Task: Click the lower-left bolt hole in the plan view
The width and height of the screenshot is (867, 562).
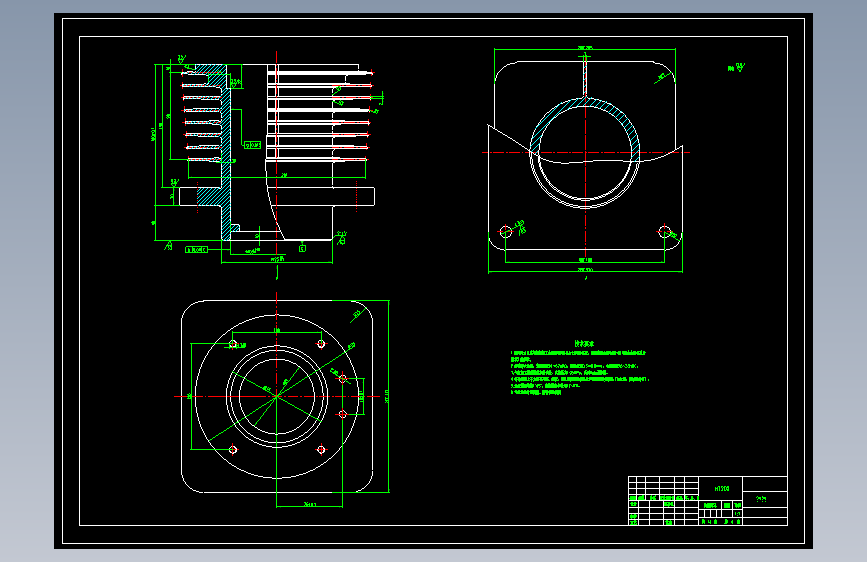Action: click(233, 449)
